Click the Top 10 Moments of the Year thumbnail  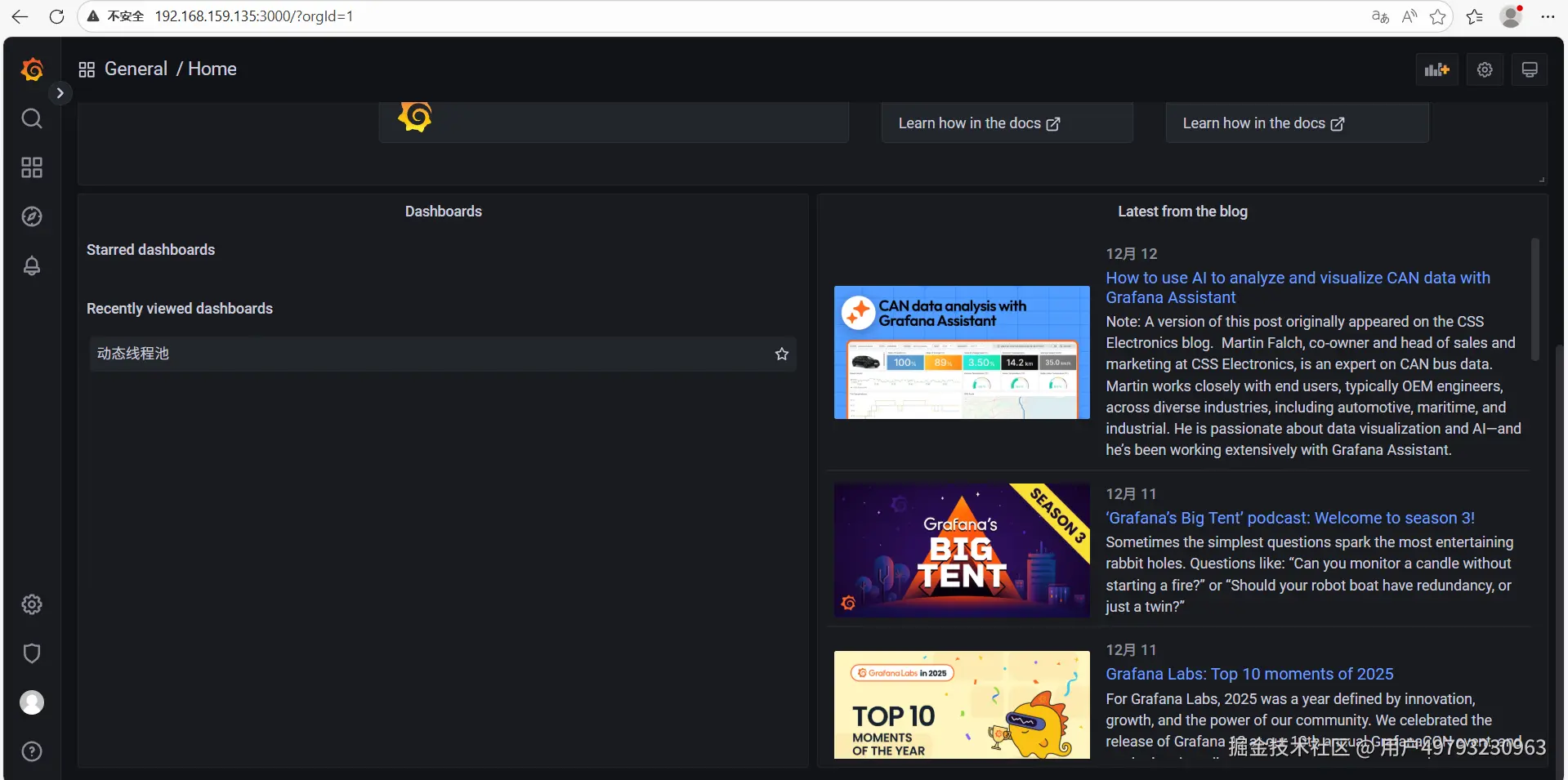[x=962, y=705]
